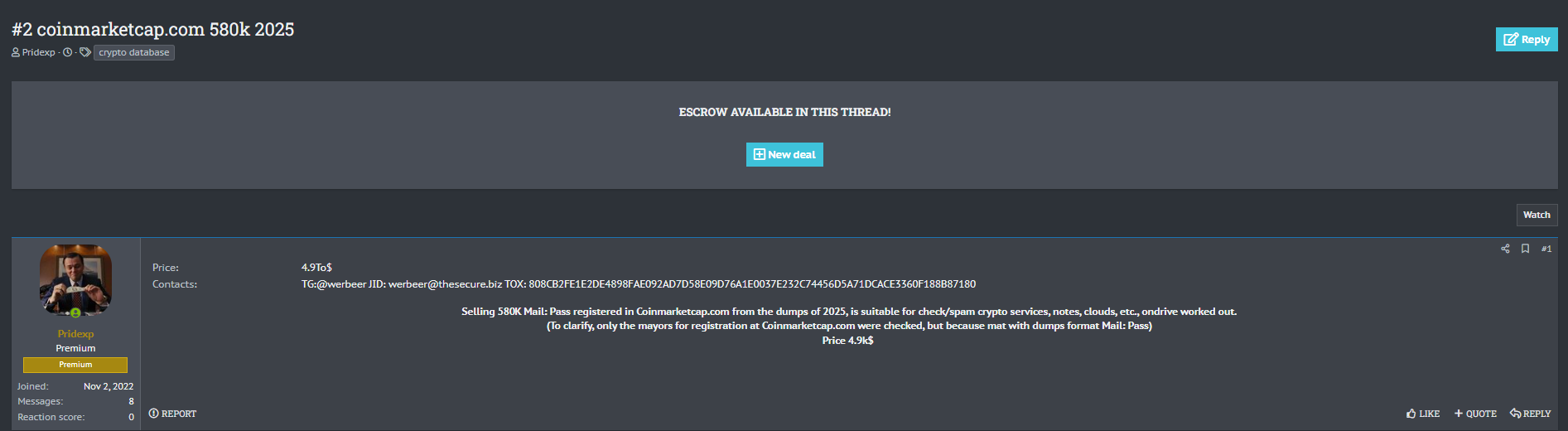Viewport: 1568px width, 431px height.
Task: Like the post
Action: 1423,414
